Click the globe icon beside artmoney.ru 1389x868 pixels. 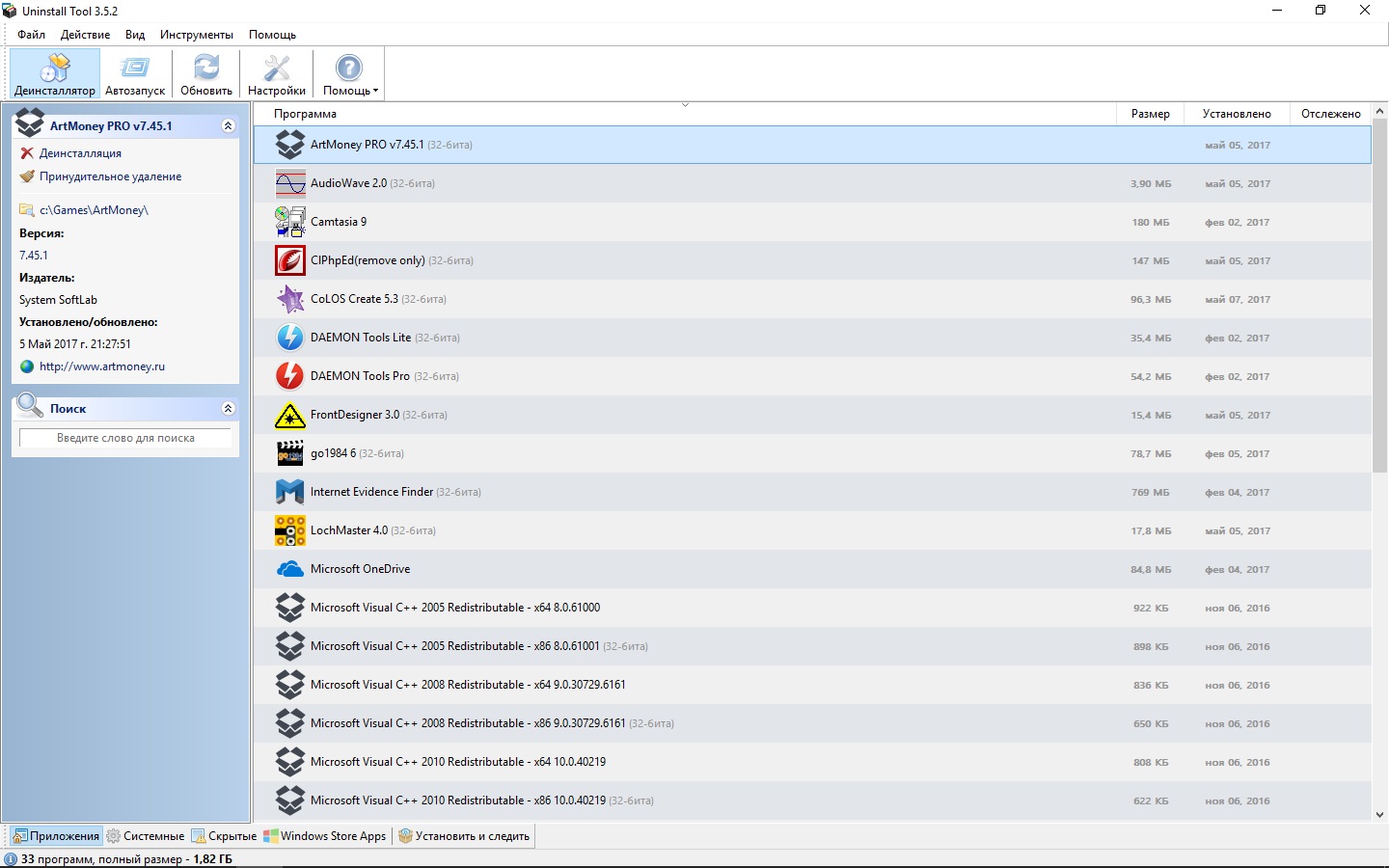coord(27,366)
